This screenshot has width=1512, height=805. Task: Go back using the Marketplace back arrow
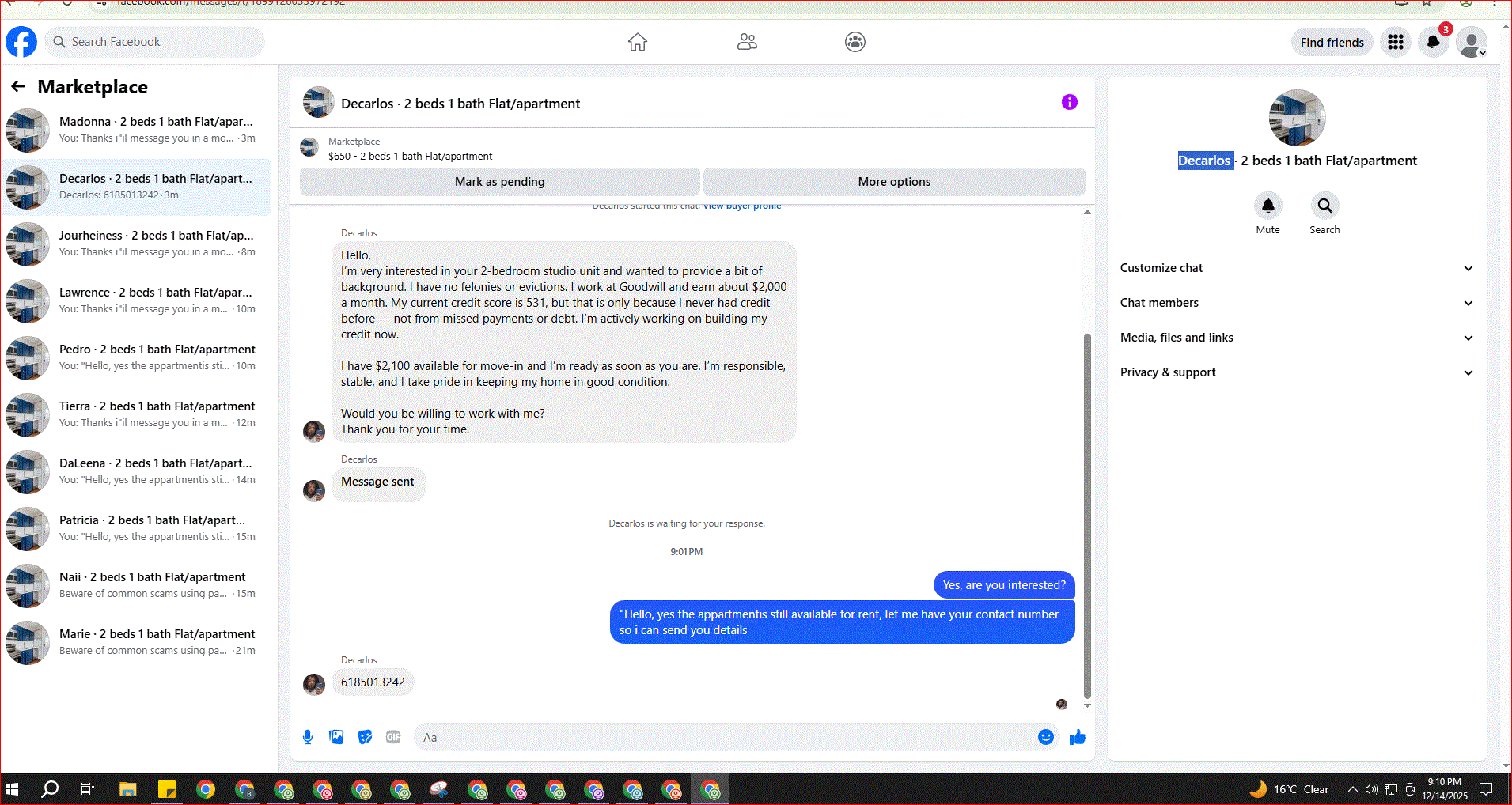18,86
